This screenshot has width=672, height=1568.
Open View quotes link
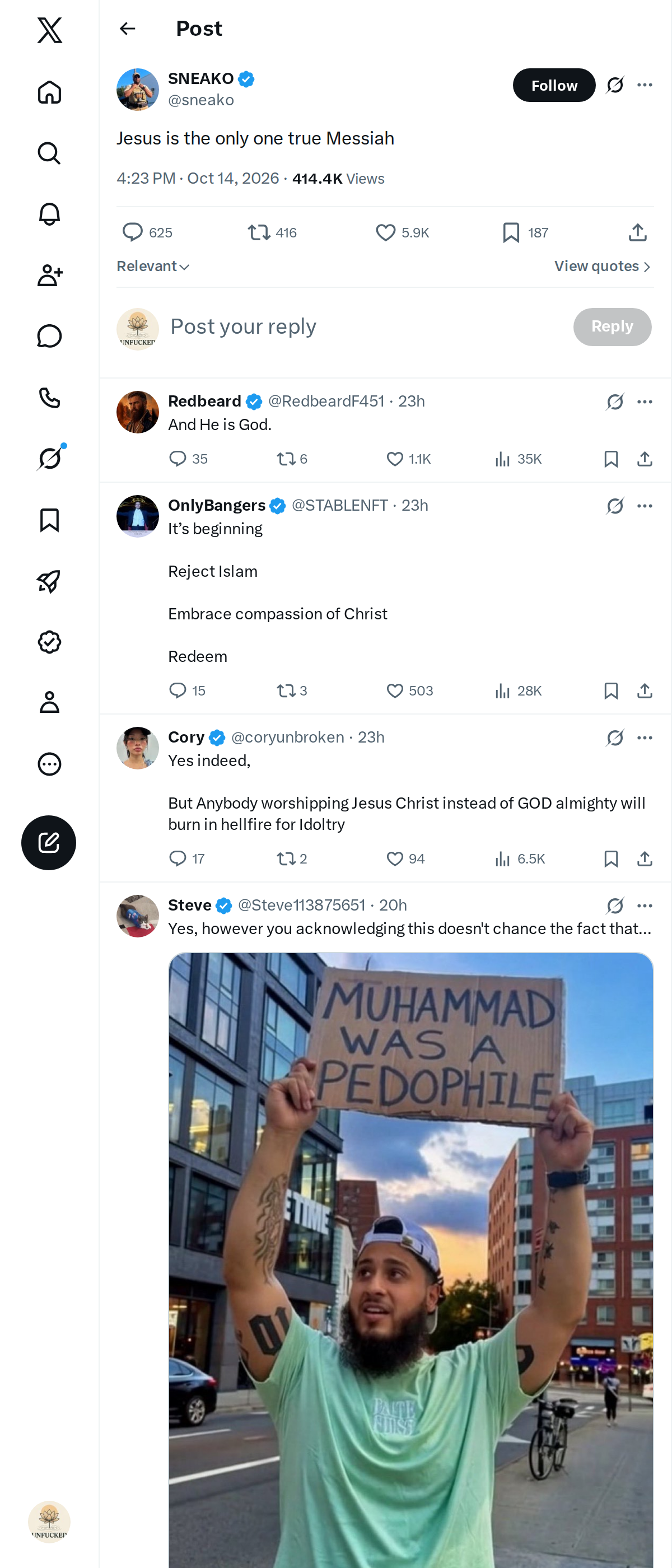pos(603,267)
